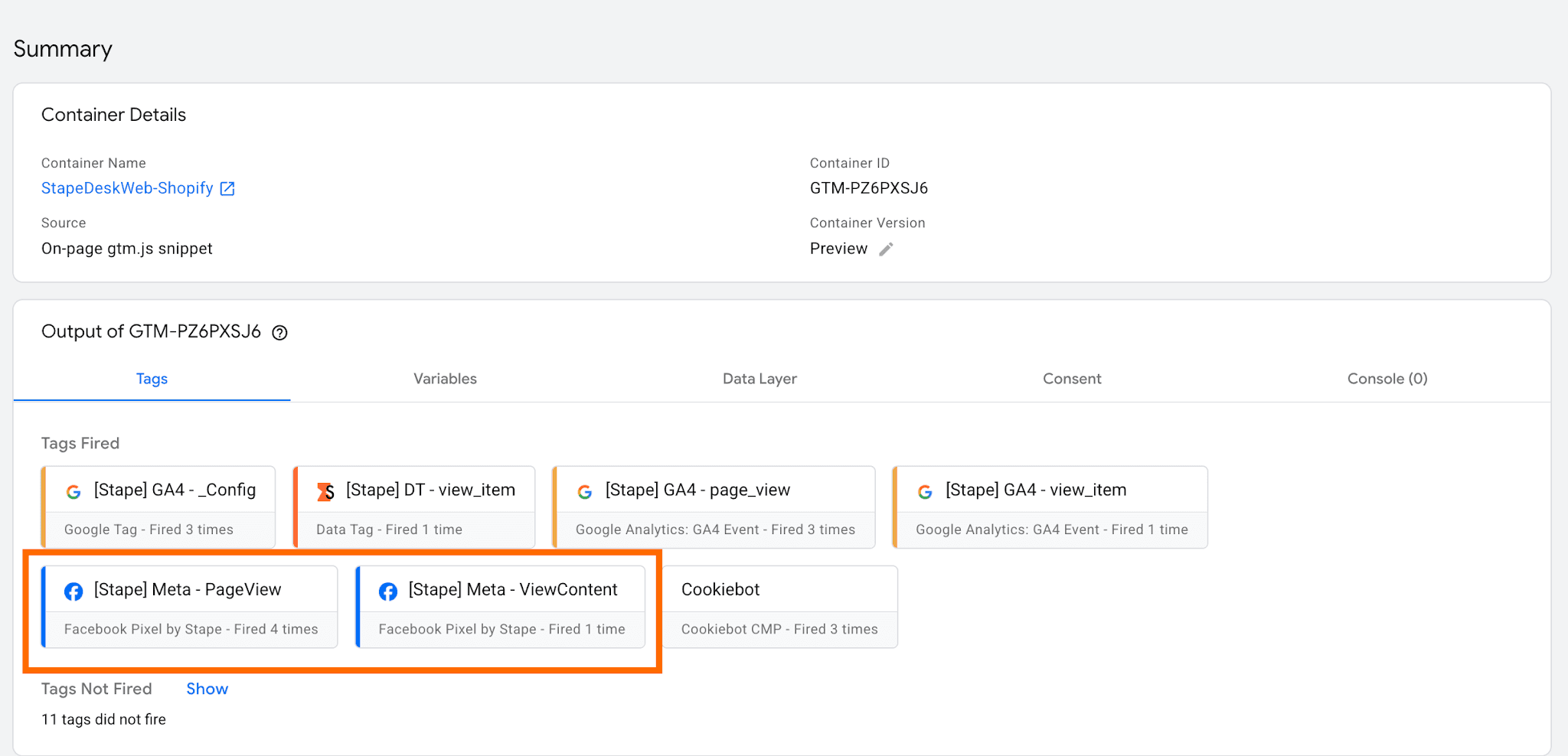Open the [Stape] Meta - ViewContent tag card

click(501, 607)
